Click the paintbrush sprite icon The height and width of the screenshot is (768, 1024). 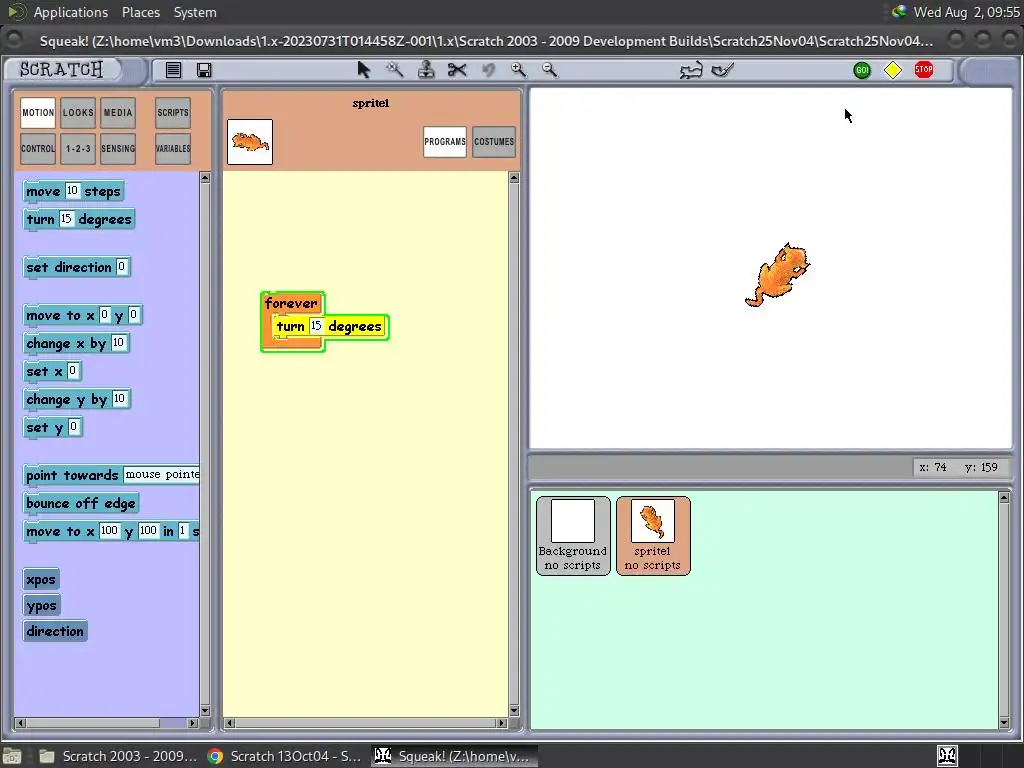(x=723, y=69)
